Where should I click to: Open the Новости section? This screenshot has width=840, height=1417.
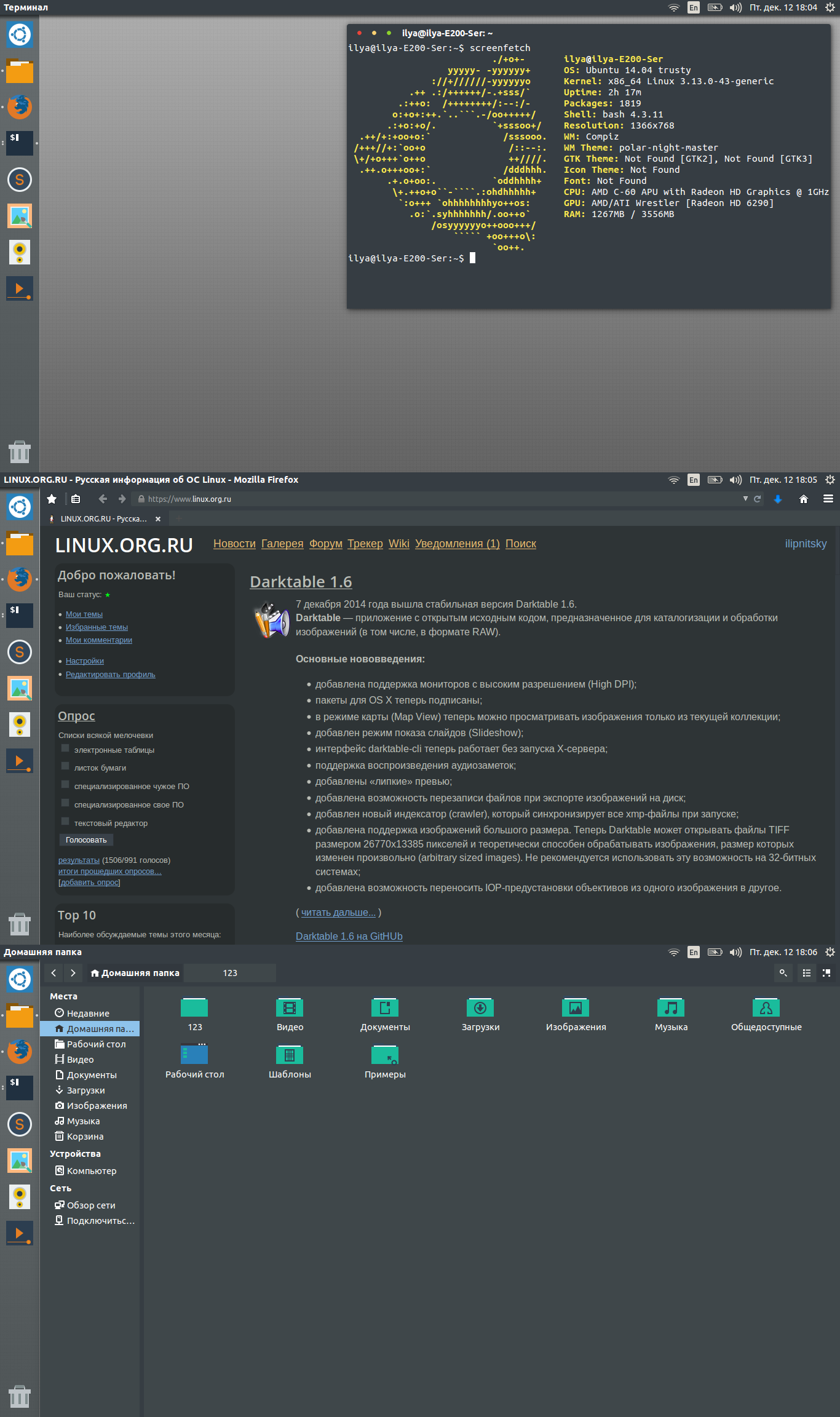[x=234, y=544]
